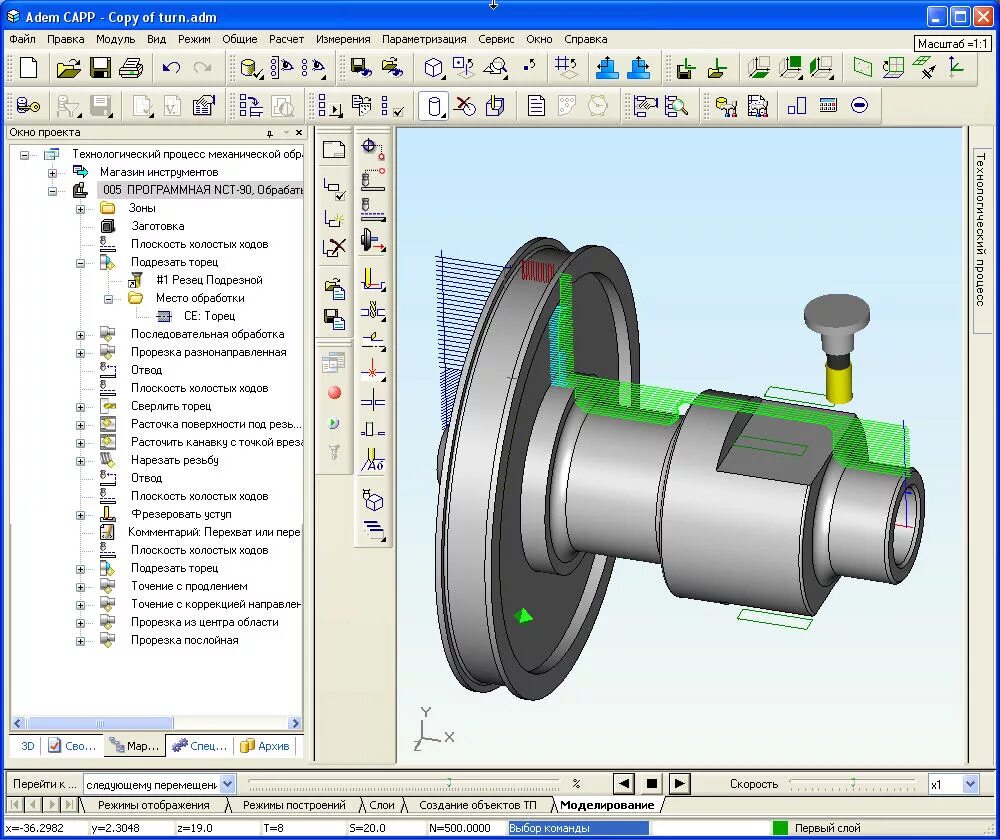Open the Параметризация menu
Image resolution: width=1000 pixels, height=840 pixels.
pyautogui.click(x=424, y=39)
